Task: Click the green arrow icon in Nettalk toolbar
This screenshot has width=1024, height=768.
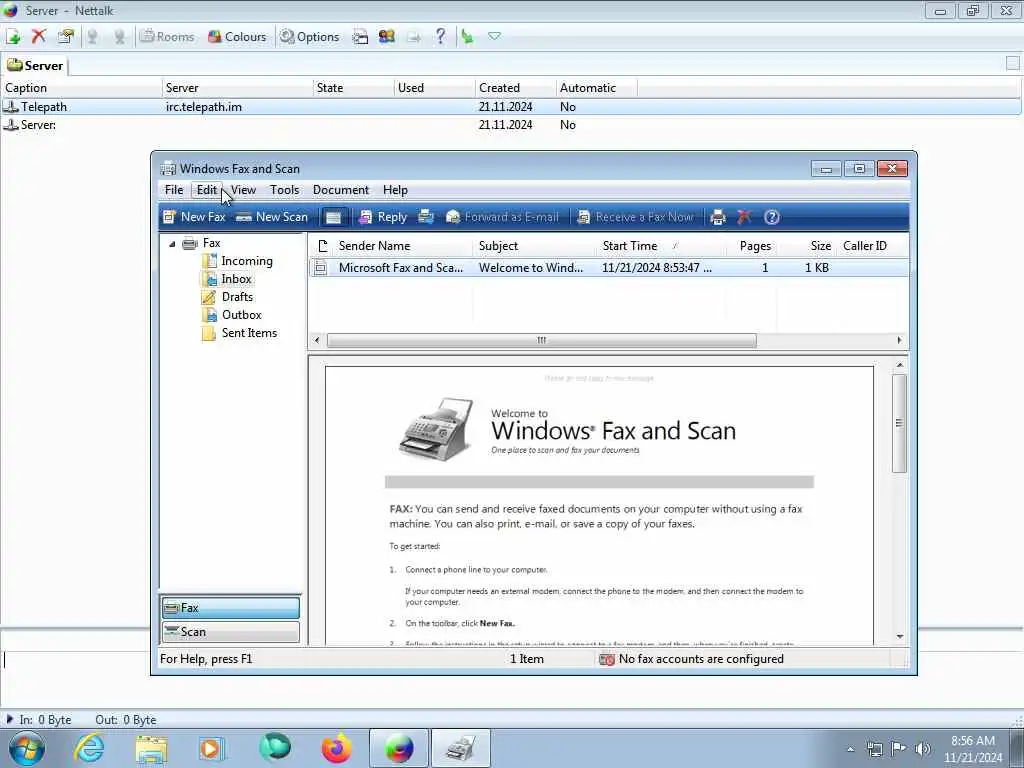Action: click(468, 37)
